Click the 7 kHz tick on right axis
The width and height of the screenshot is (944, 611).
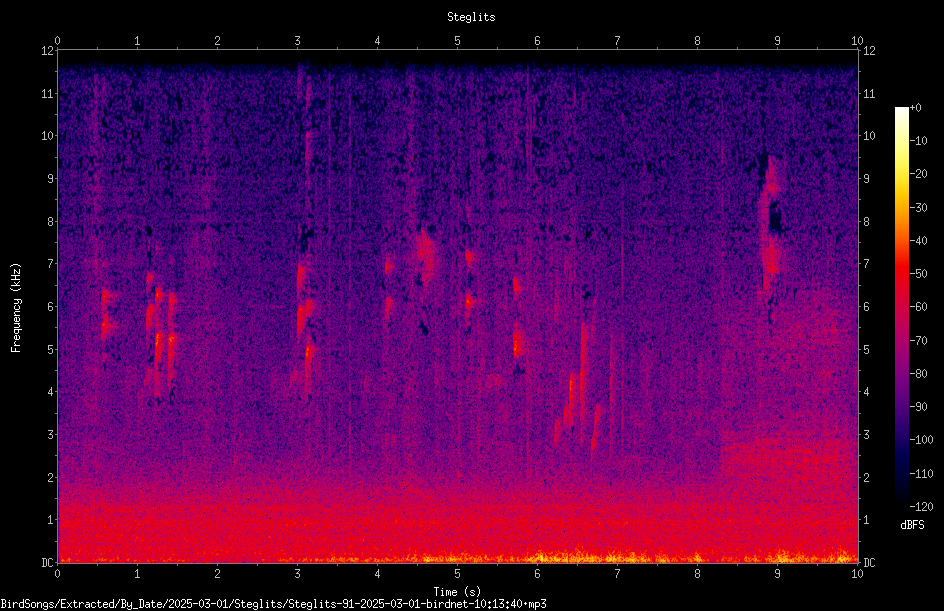click(866, 264)
